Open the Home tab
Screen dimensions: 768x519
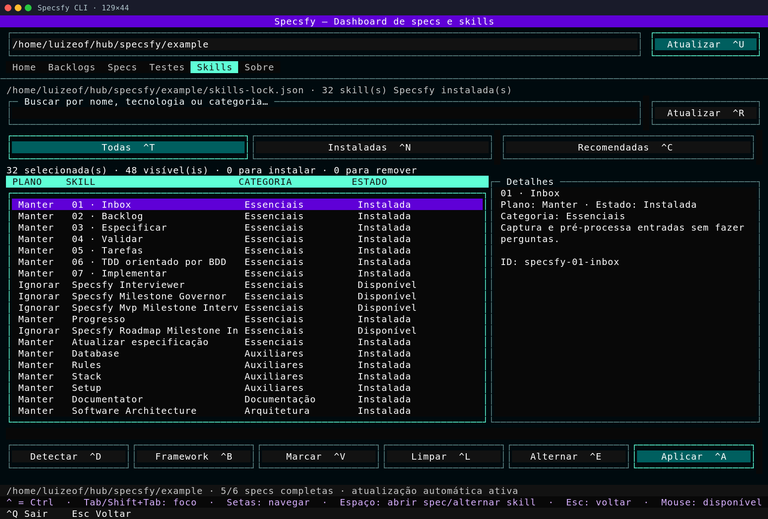pos(24,67)
